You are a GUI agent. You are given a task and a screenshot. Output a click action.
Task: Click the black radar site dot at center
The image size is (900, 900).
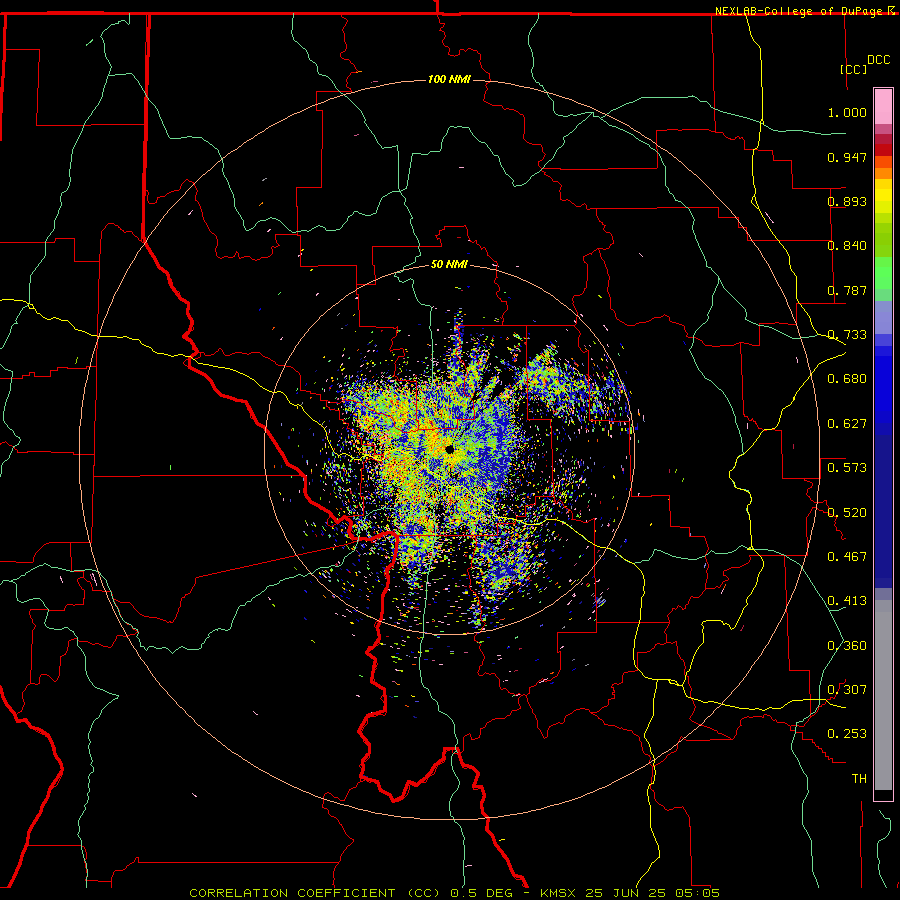(x=449, y=449)
